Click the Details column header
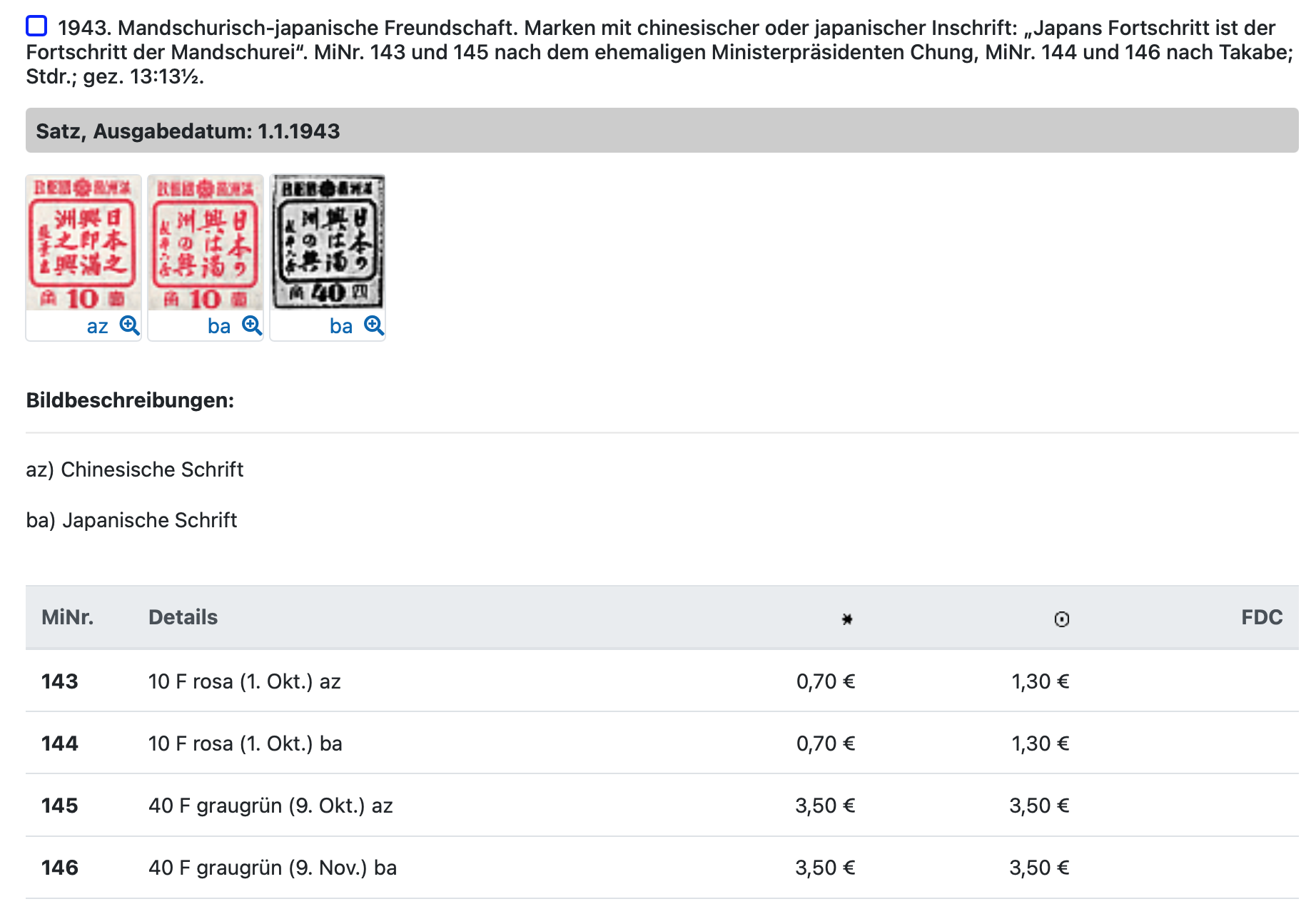 pyautogui.click(x=183, y=617)
